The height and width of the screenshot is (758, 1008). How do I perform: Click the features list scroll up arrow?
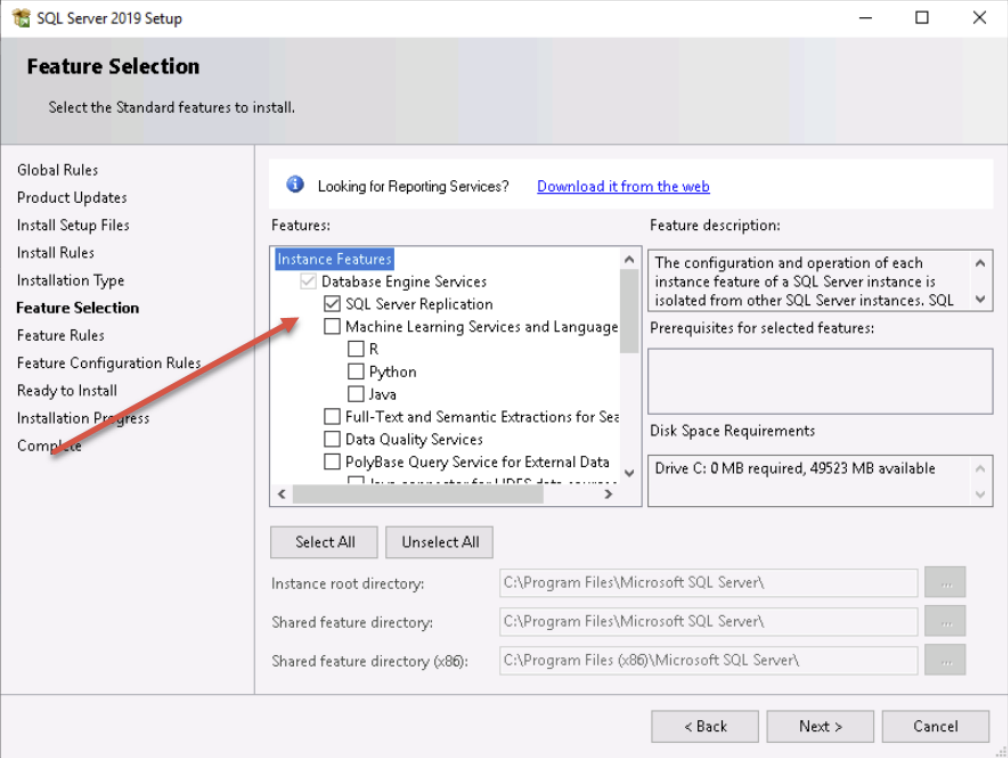click(x=629, y=259)
